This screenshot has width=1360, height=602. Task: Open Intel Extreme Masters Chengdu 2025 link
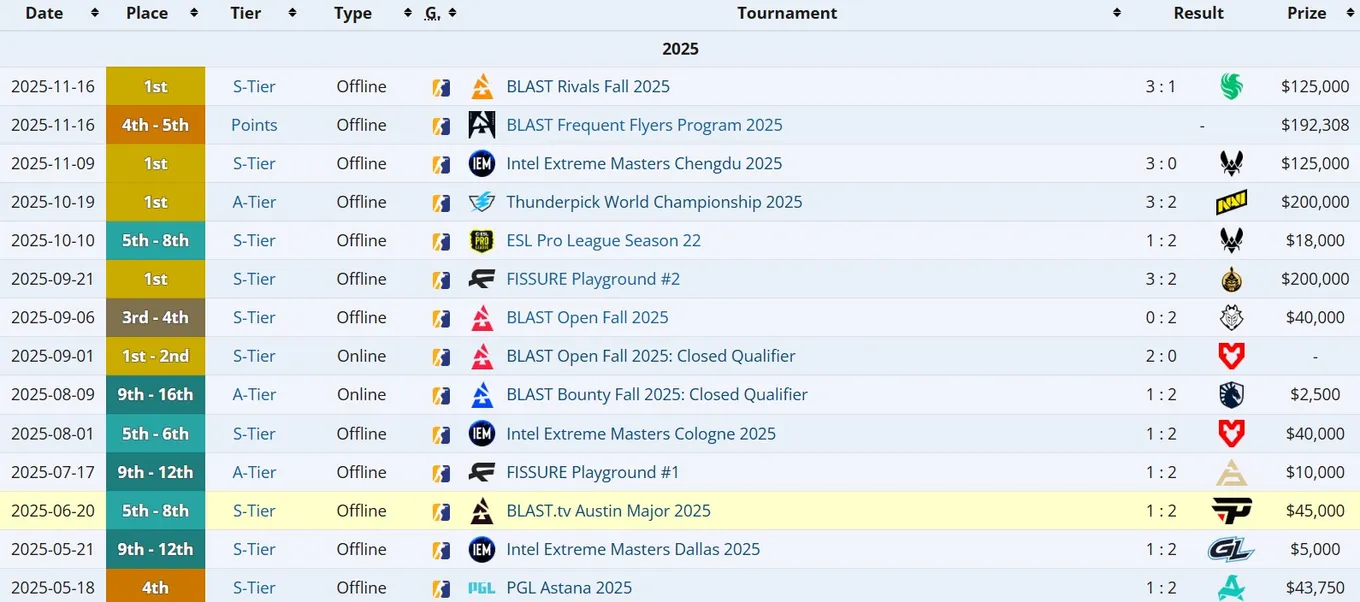pyautogui.click(x=644, y=163)
